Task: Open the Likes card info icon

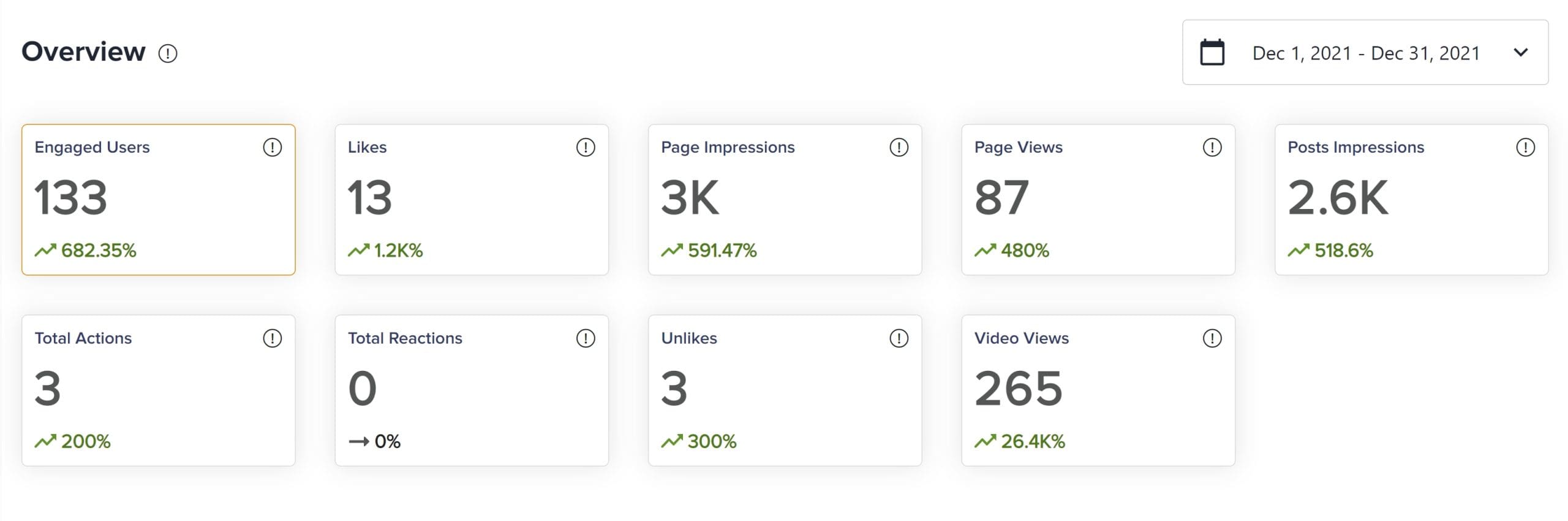Action: coord(586,147)
